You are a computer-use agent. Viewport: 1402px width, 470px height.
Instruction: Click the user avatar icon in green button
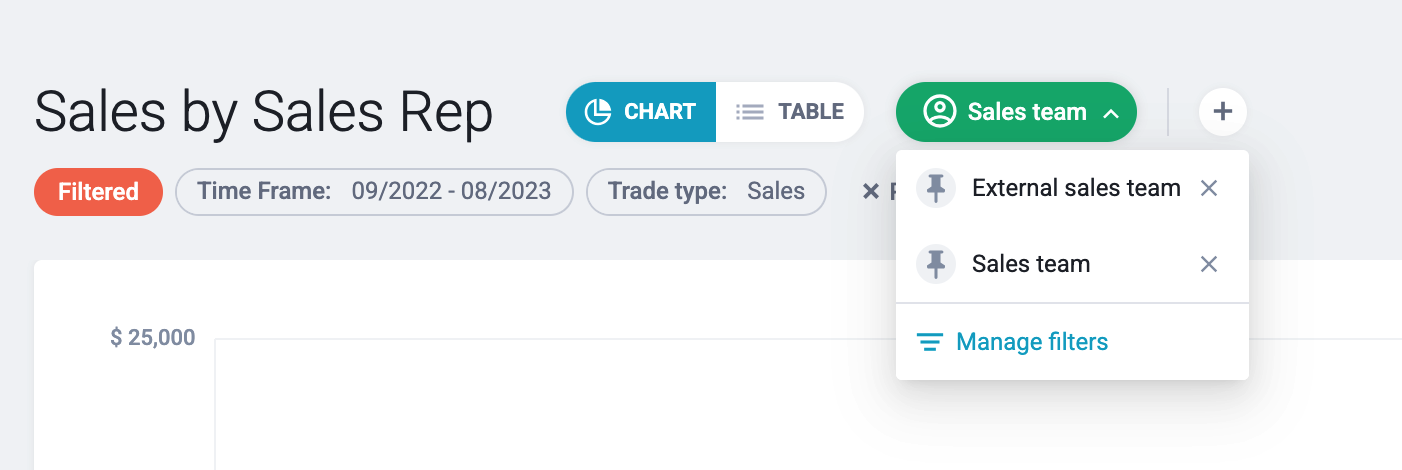[939, 112]
